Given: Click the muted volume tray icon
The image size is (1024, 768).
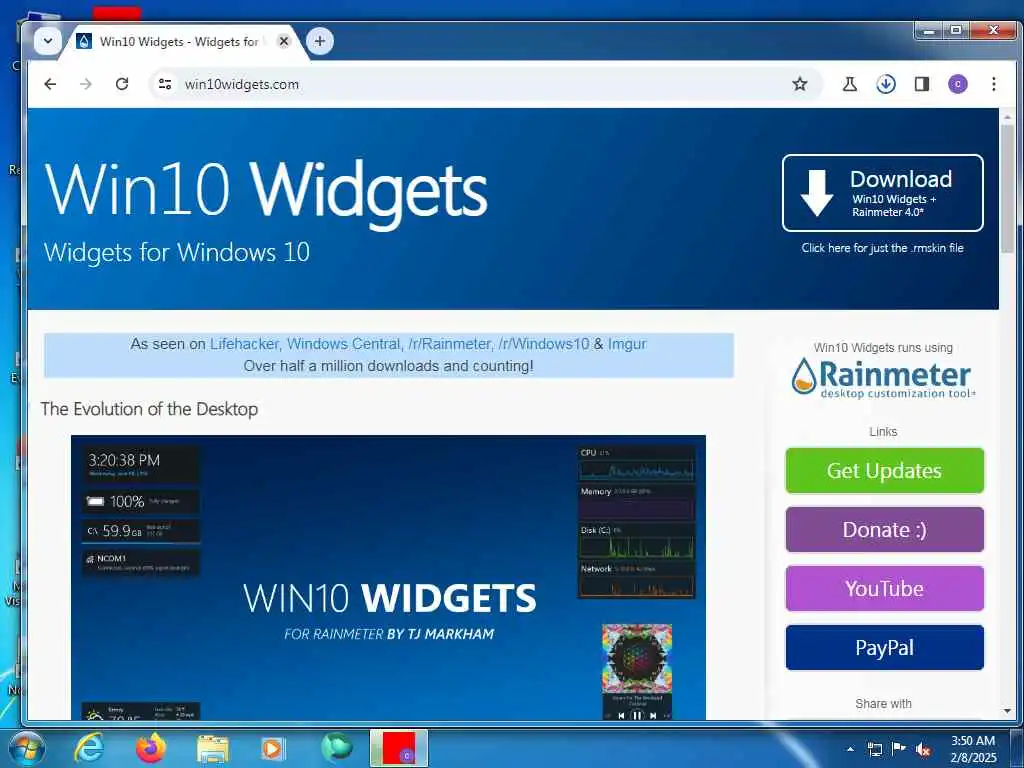Looking at the screenshot, I should (923, 749).
